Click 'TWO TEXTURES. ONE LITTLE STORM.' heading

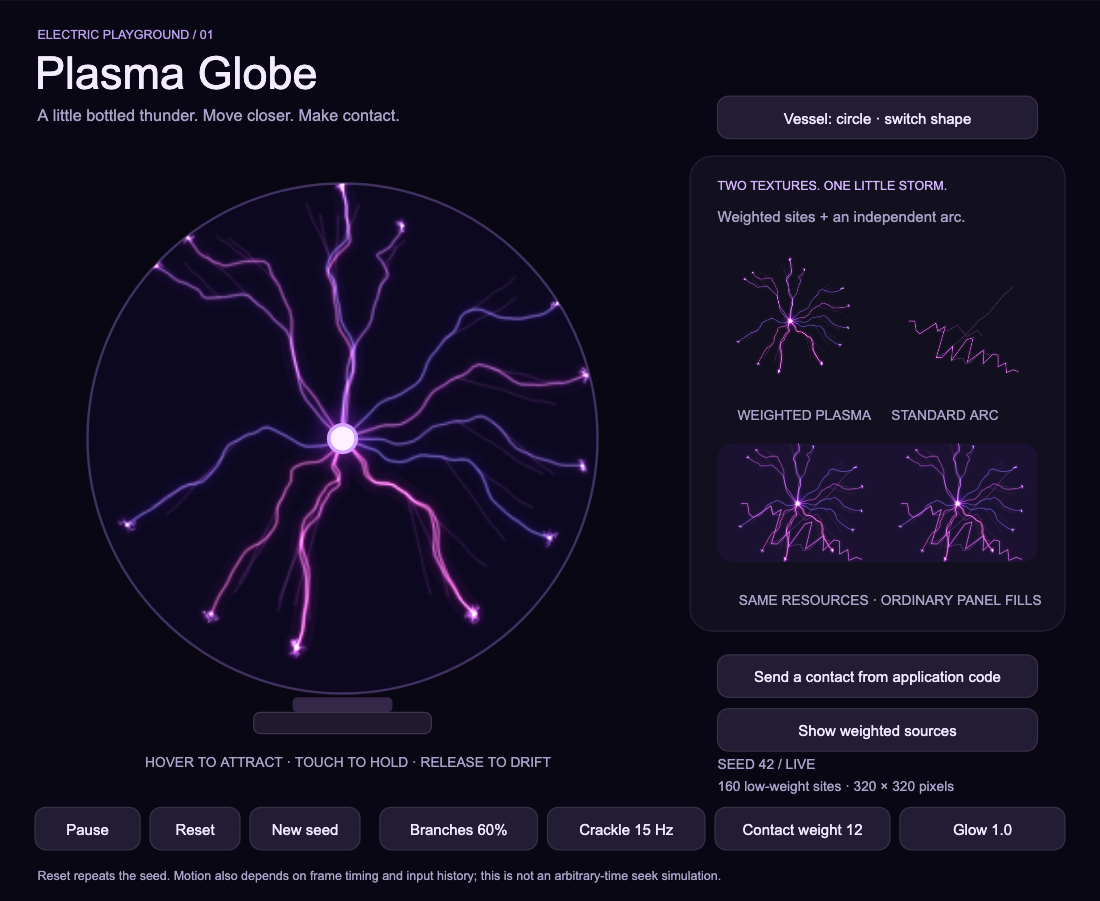pos(832,186)
